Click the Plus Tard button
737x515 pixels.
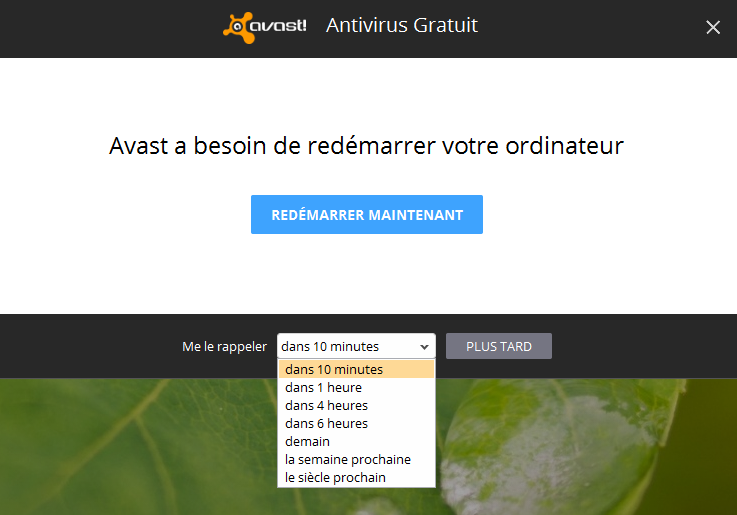coord(499,346)
